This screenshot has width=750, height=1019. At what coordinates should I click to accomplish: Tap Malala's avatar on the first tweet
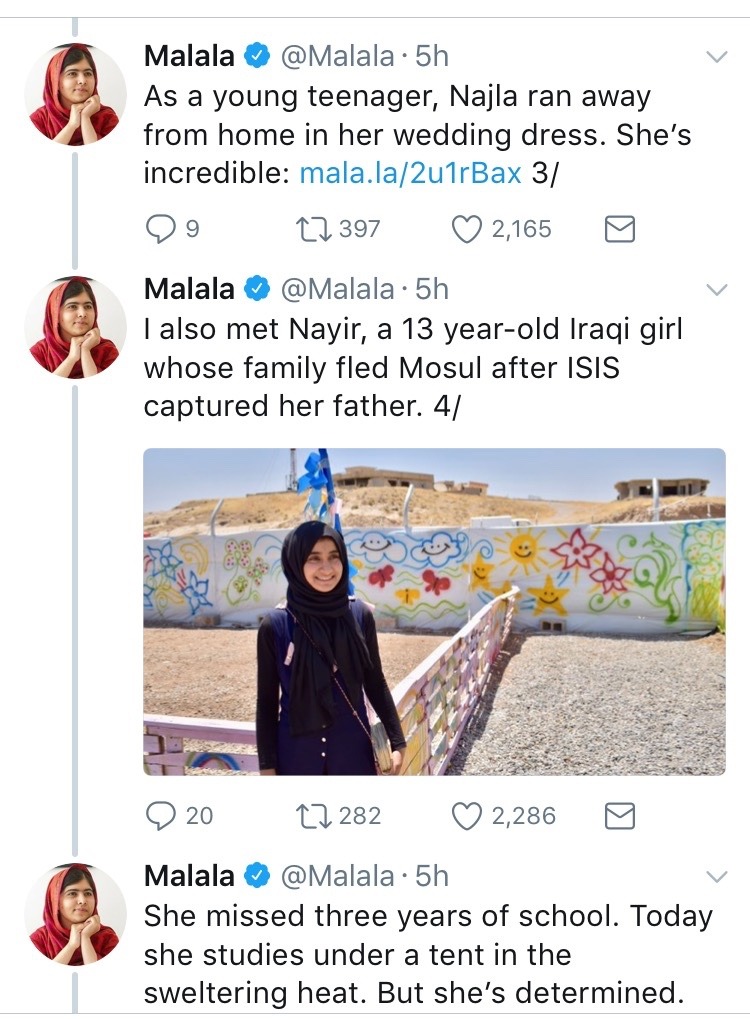tap(75, 95)
